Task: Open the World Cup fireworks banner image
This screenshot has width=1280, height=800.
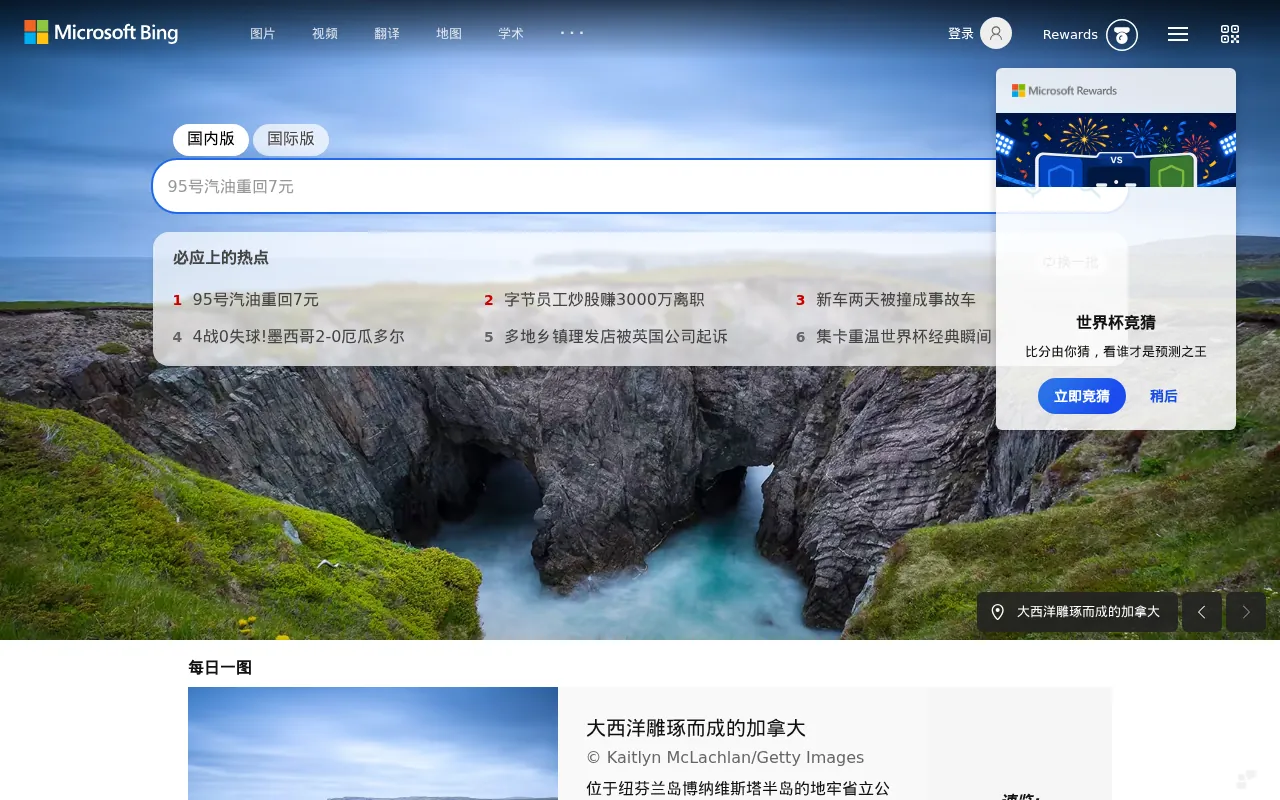Action: click(x=1116, y=150)
